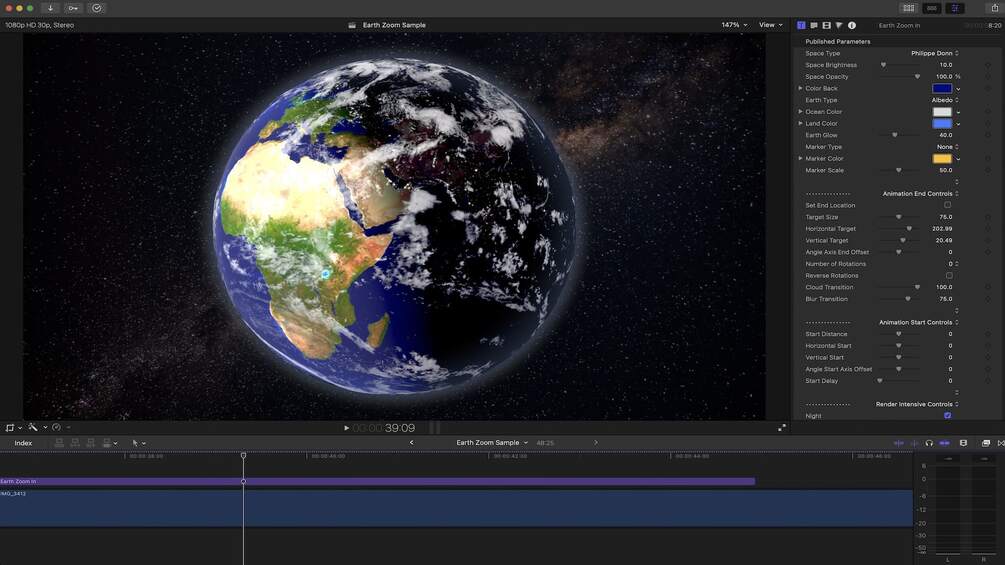
Task: Open the Keyword Editor key icon
Action: pyautogui.click(x=73, y=8)
